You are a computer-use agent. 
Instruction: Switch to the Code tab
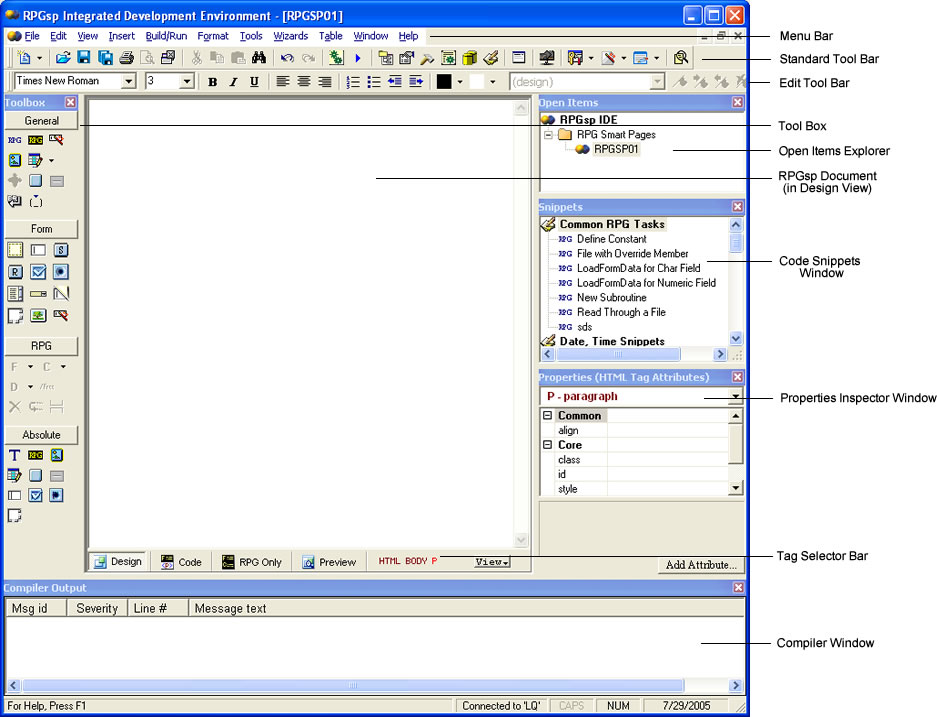tap(182, 562)
